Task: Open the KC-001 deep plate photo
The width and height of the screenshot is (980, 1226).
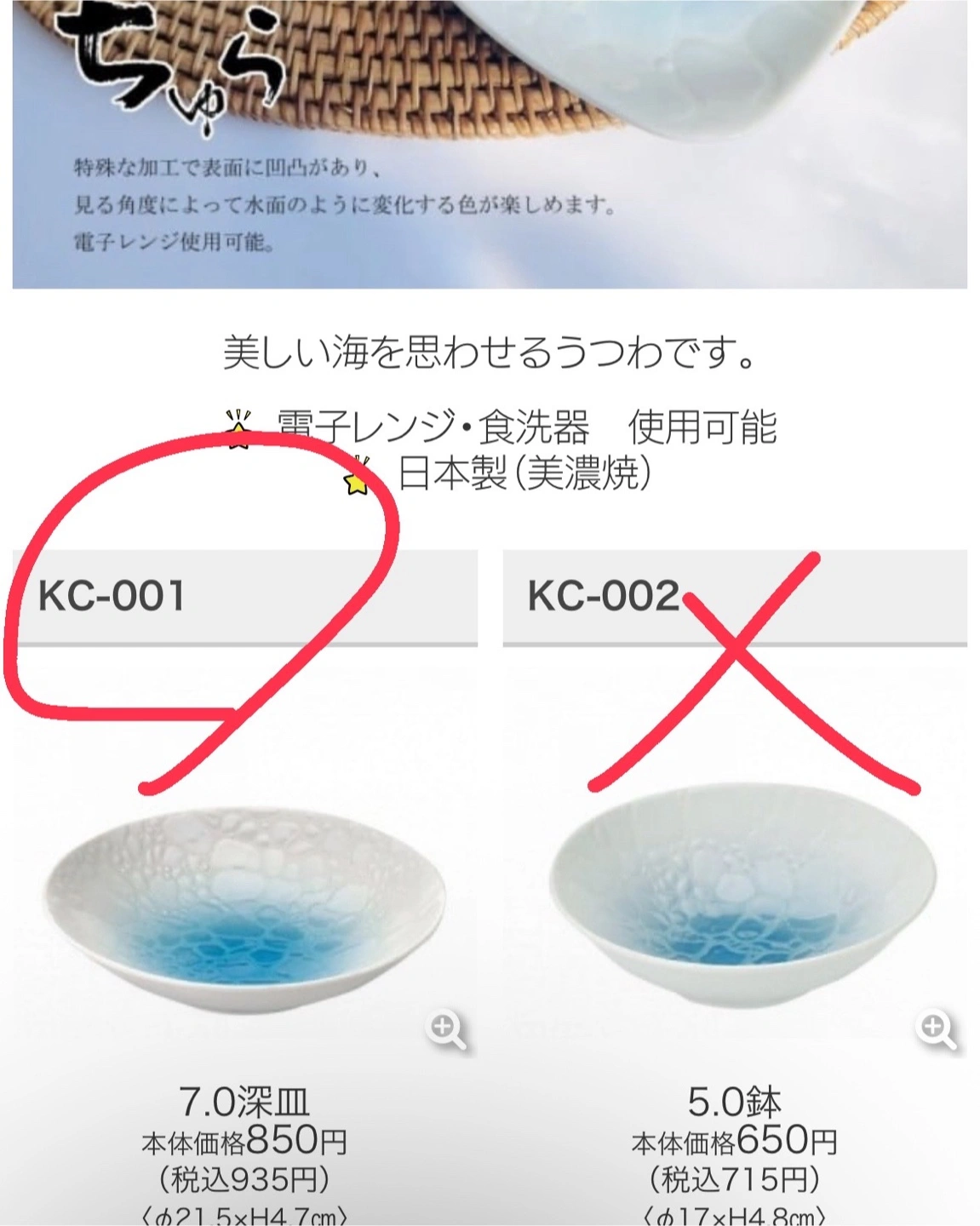Action: (x=244, y=903)
